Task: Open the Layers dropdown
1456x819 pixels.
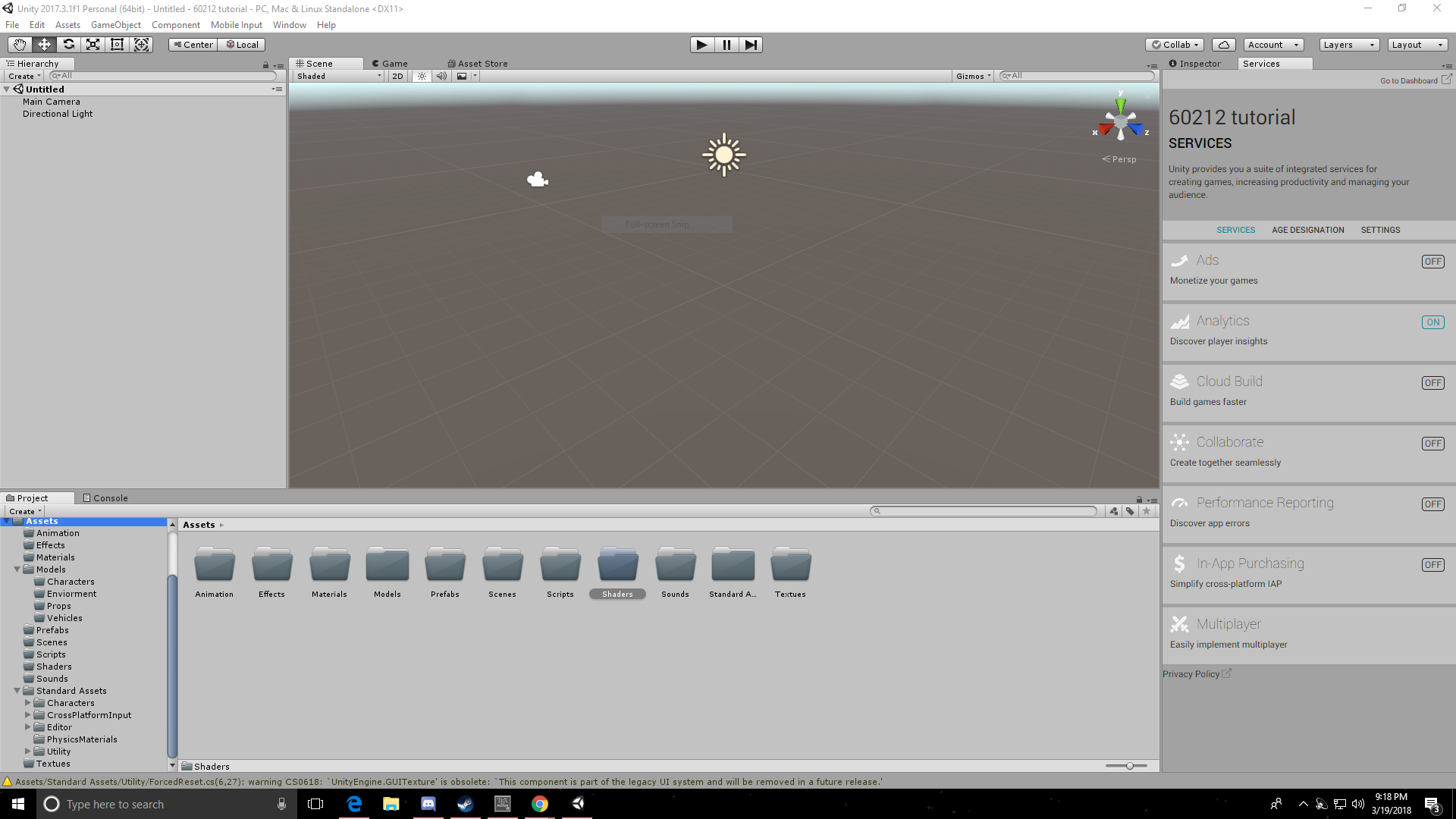Action: 1349,45
